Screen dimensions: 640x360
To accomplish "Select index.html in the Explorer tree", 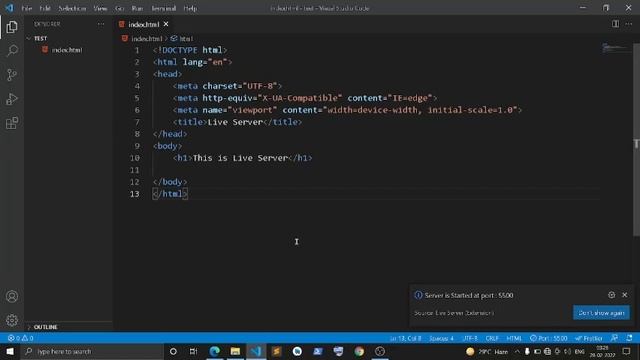I will click(x=67, y=50).
